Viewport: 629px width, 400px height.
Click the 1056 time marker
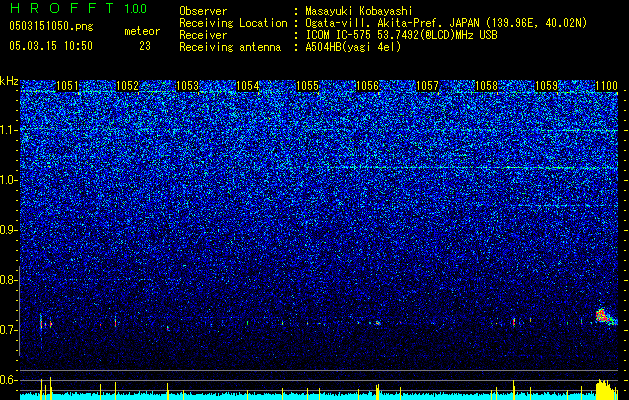[367, 86]
